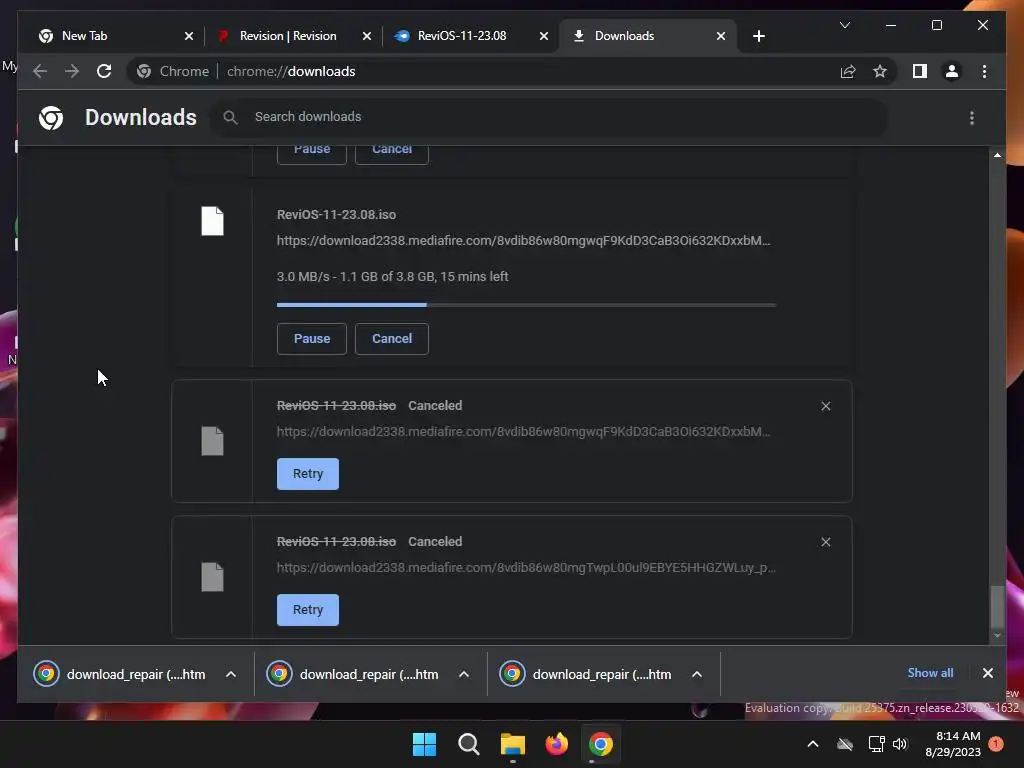Image resolution: width=1024 pixels, height=768 pixels.
Task: Toggle the Chrome side panel
Action: coord(920,71)
